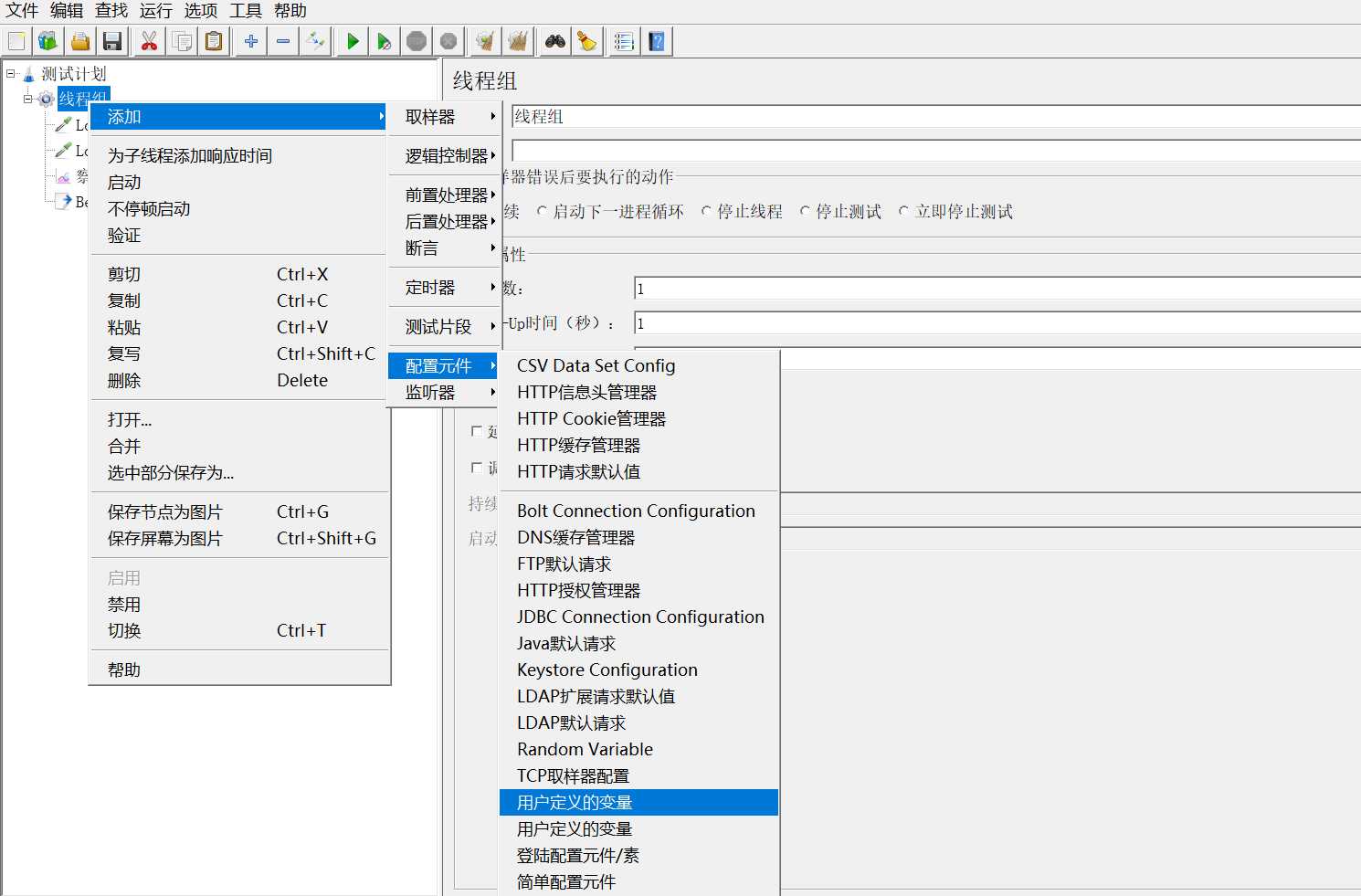
Task: Click the Clear All results icon
Action: 518,41
